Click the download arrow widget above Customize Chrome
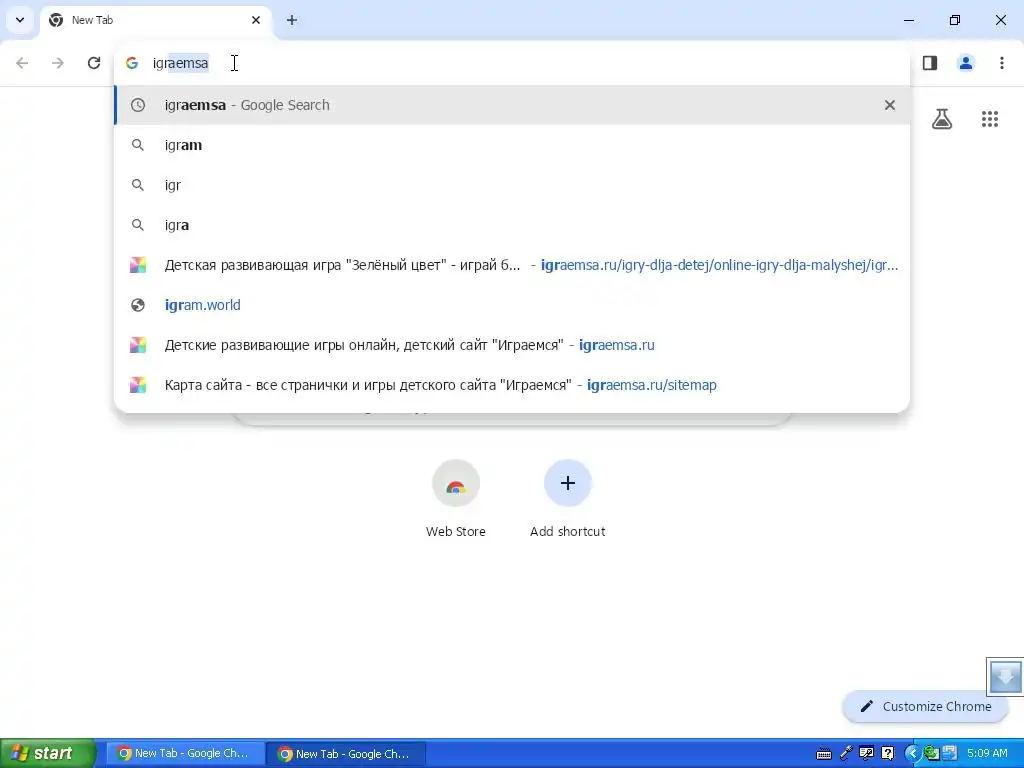Screen dimensions: 1024x768 1005,677
